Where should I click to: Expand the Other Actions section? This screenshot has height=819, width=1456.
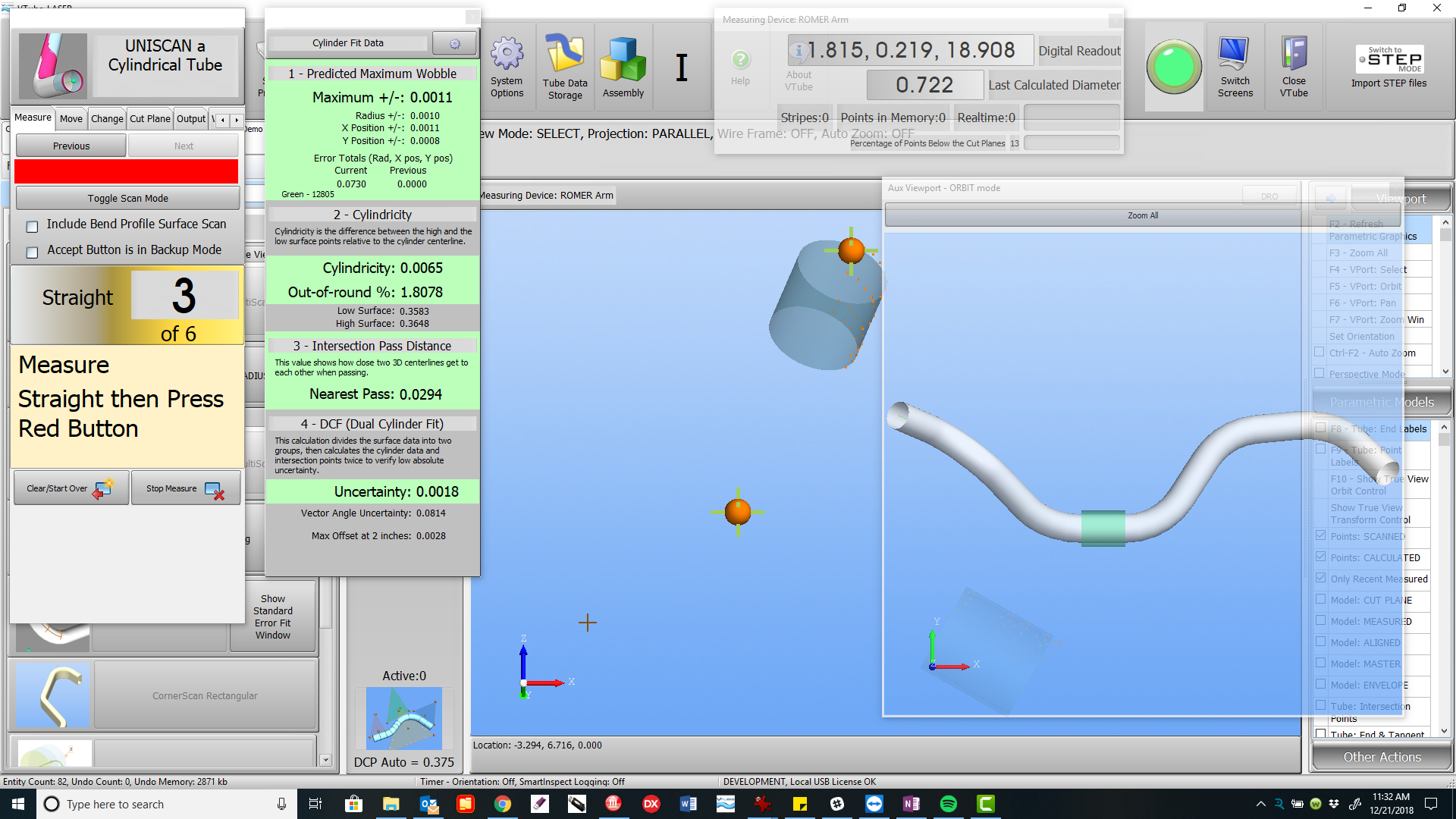pyautogui.click(x=1381, y=757)
